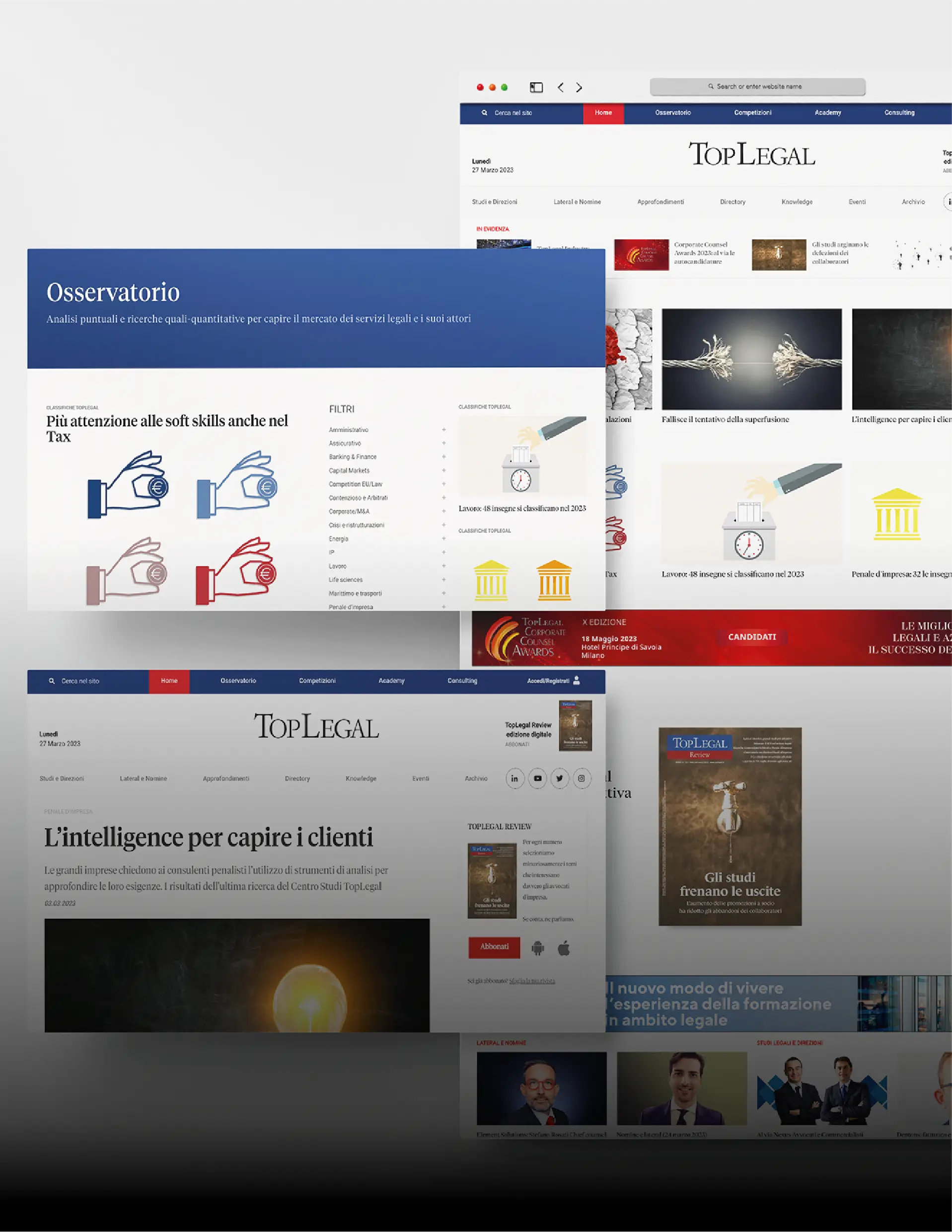Expand the Capital Markets filter
Viewport: 952px width, 1232px height.
click(x=444, y=470)
